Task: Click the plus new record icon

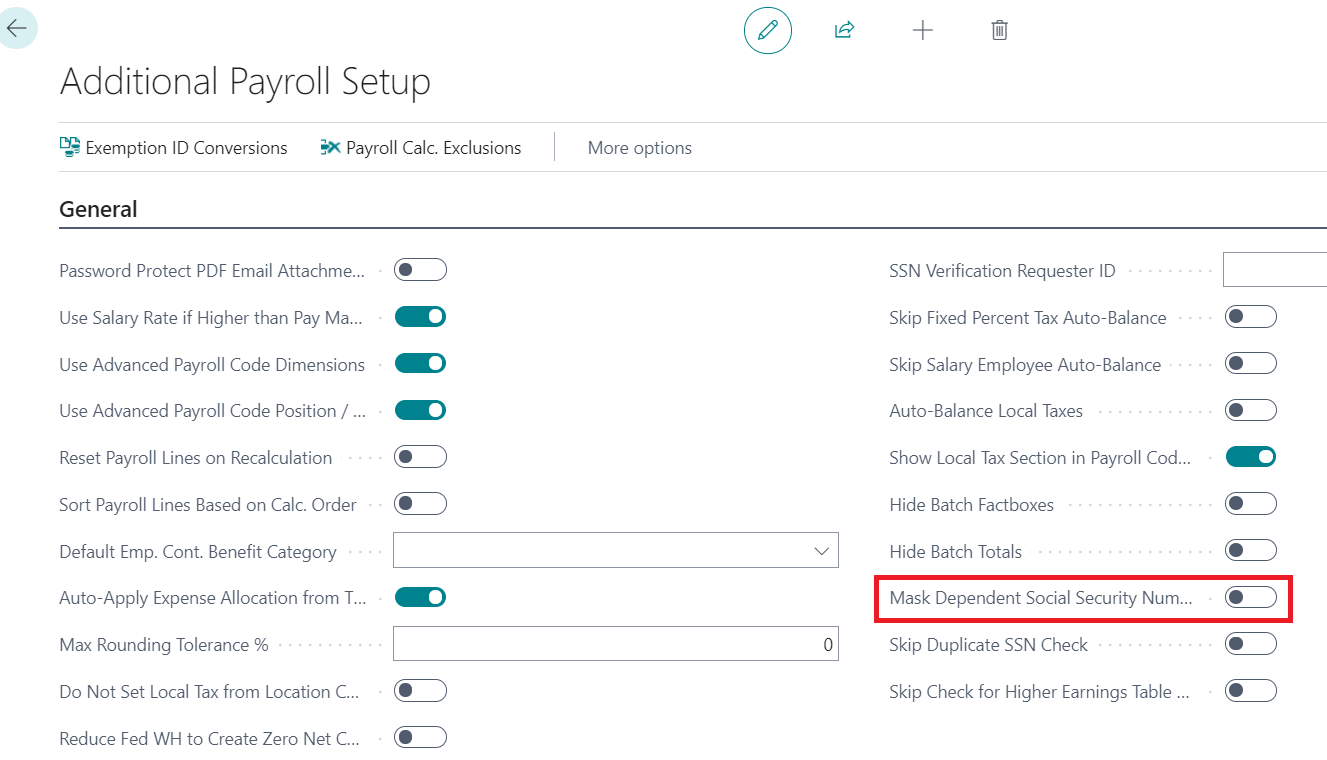Action: click(923, 30)
